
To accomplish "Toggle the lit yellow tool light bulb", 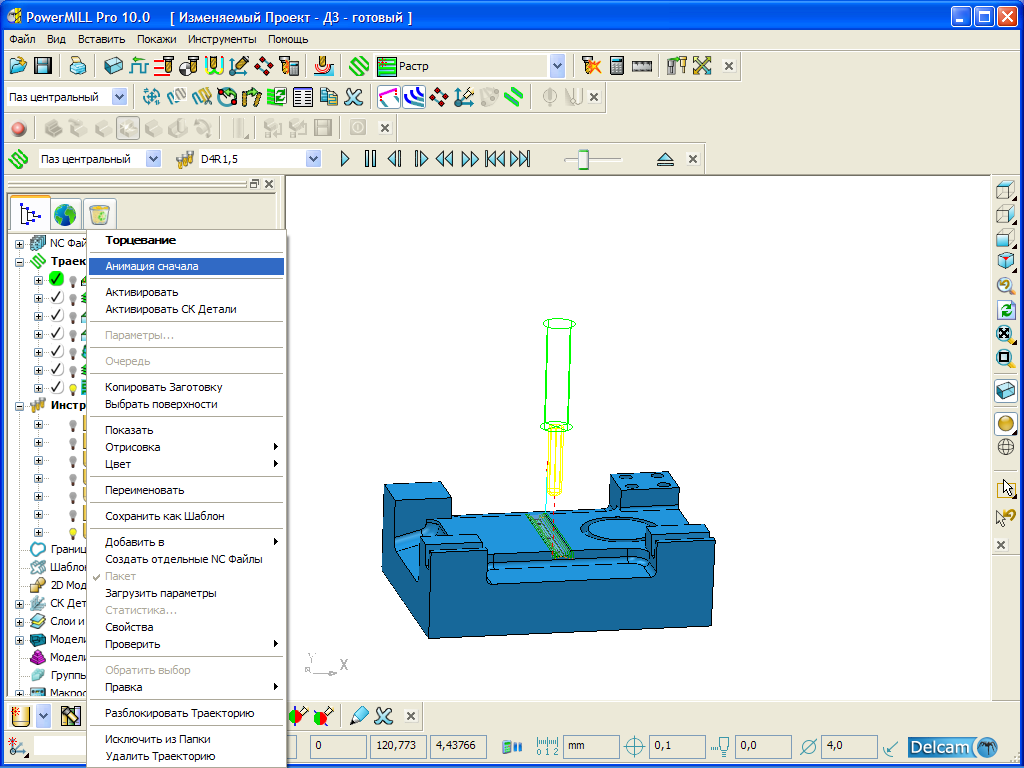I will [x=73, y=532].
